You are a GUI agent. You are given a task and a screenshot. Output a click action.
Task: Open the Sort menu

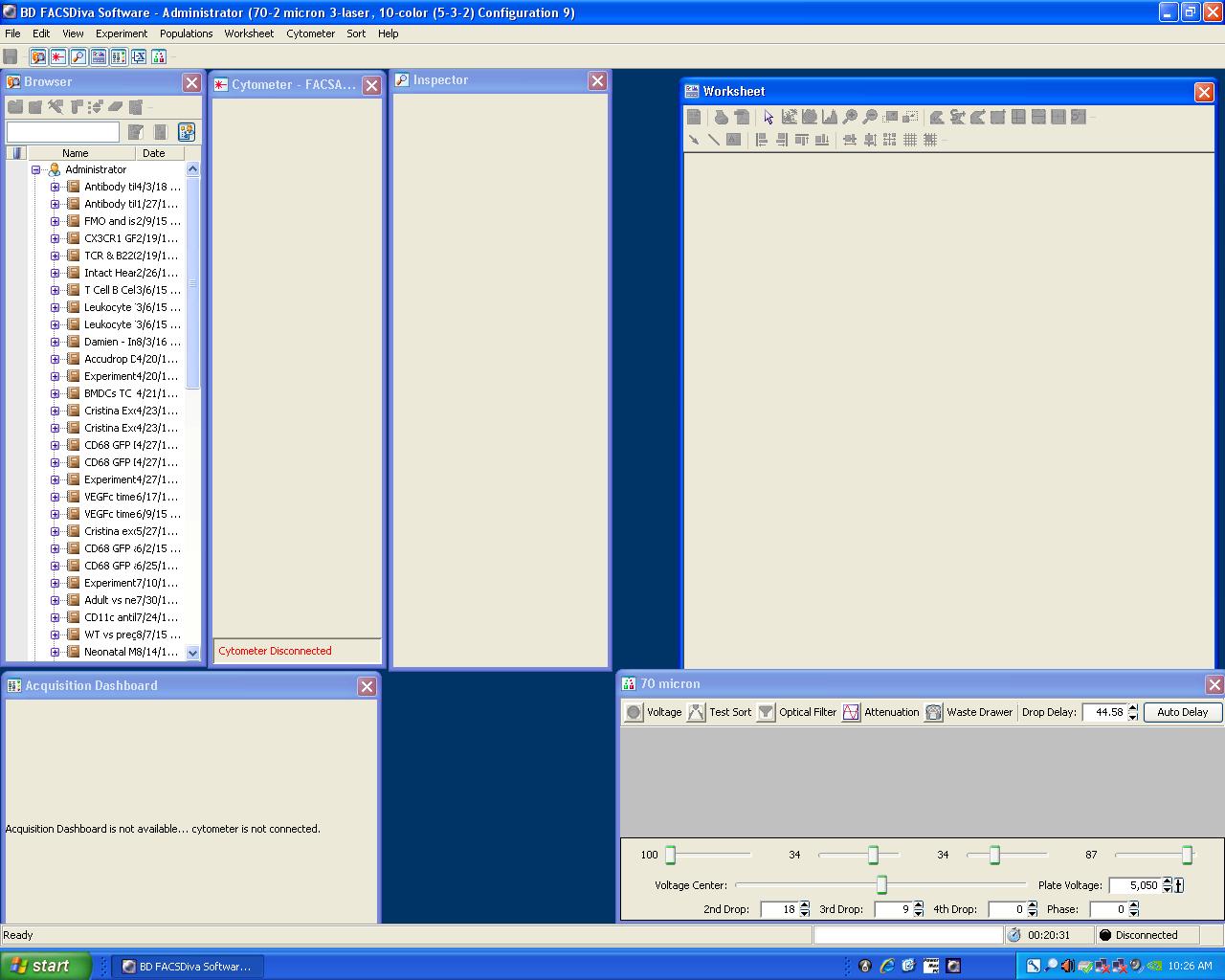click(356, 33)
